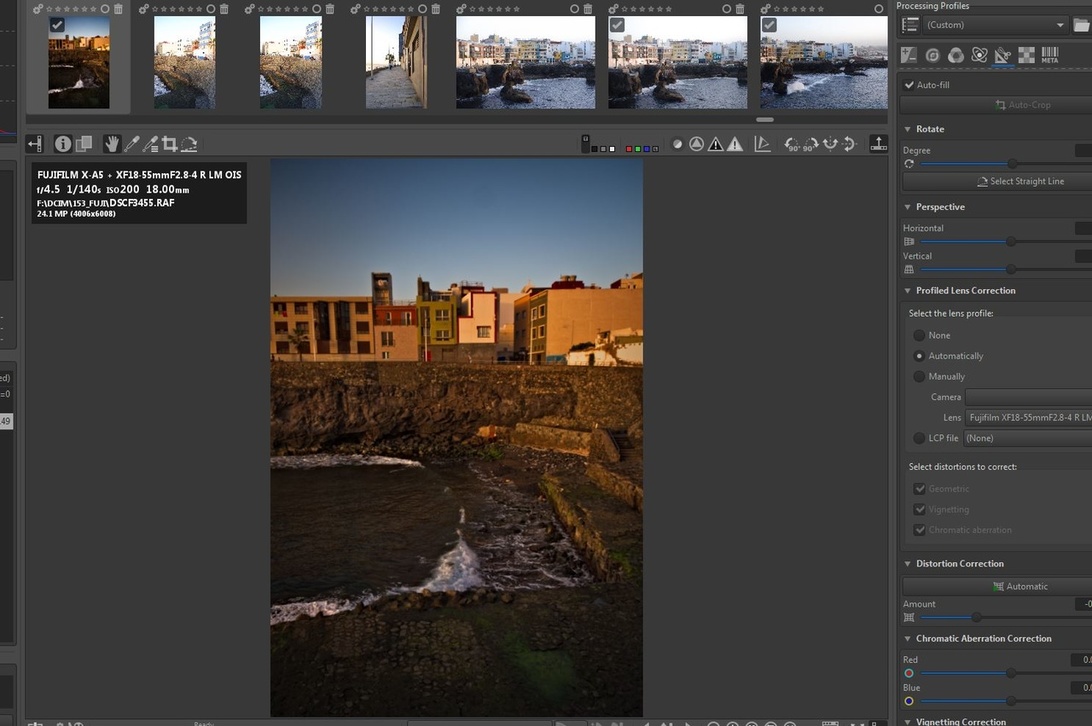Select the Hand navigation tool

111,144
